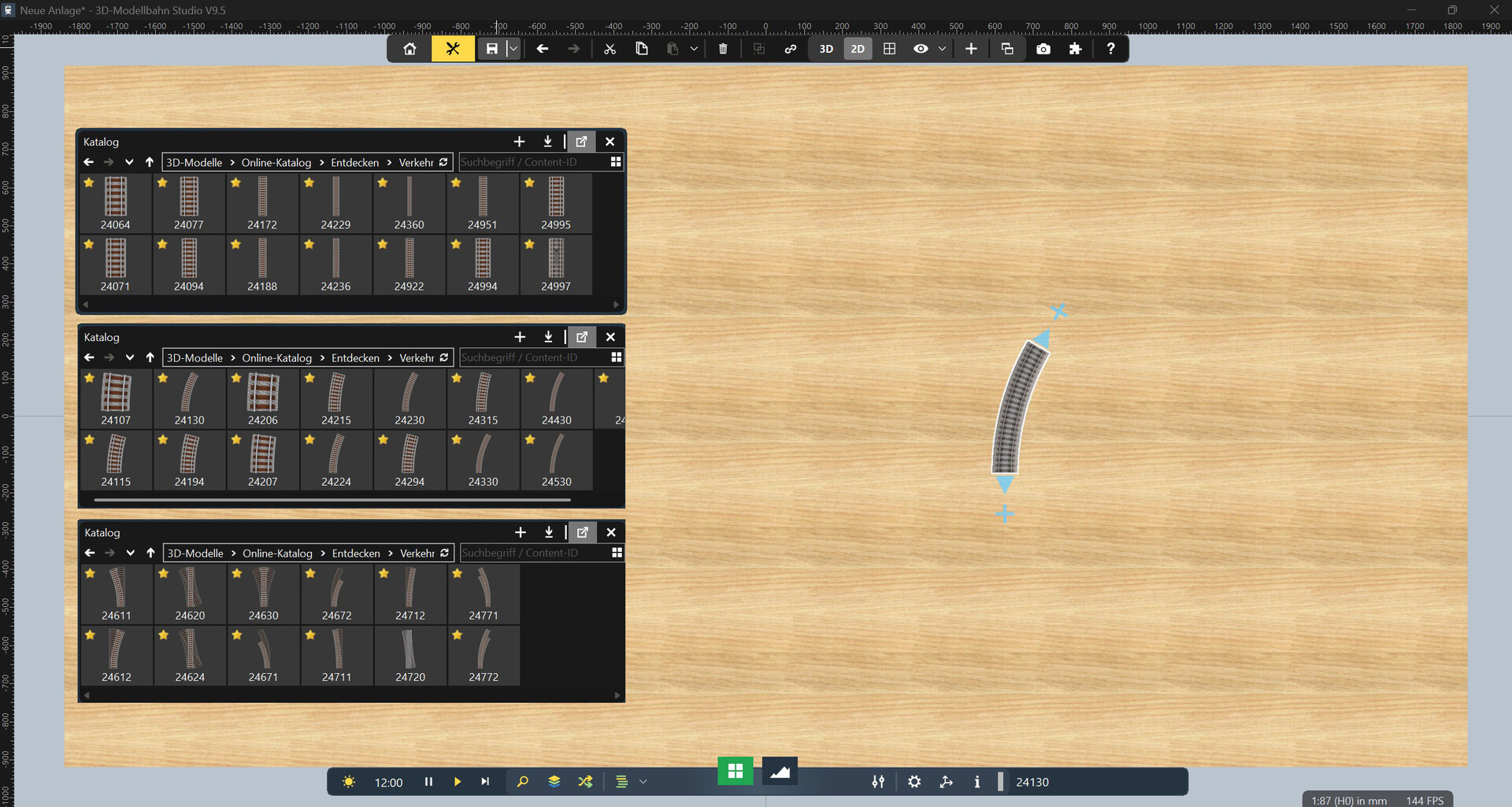
Task: Click the copy pages icon
Action: (642, 49)
